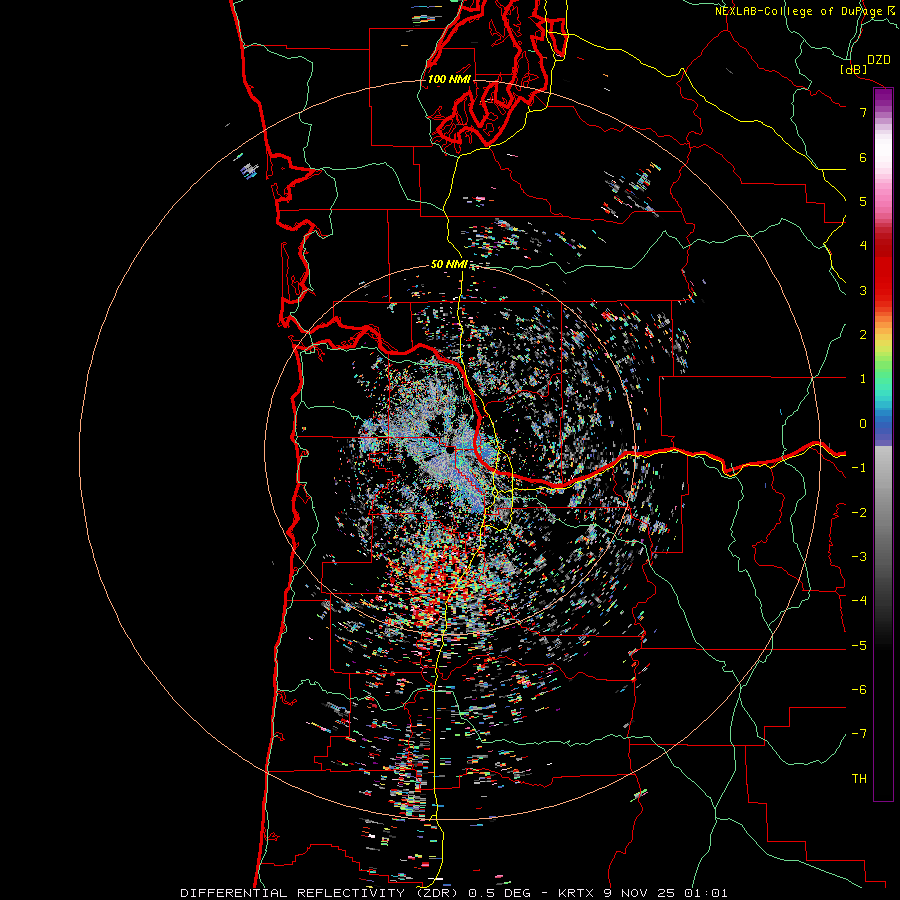Click color scale label -4
Screen dimensions: 900x900
point(859,601)
